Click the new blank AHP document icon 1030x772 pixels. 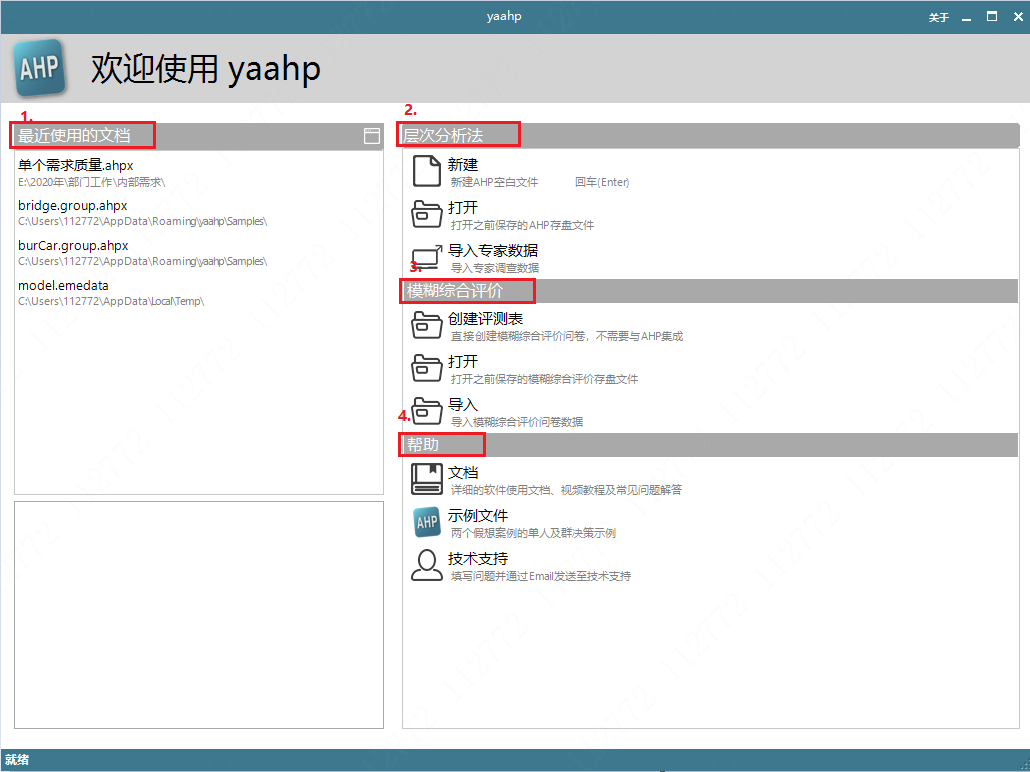pyautogui.click(x=426, y=170)
